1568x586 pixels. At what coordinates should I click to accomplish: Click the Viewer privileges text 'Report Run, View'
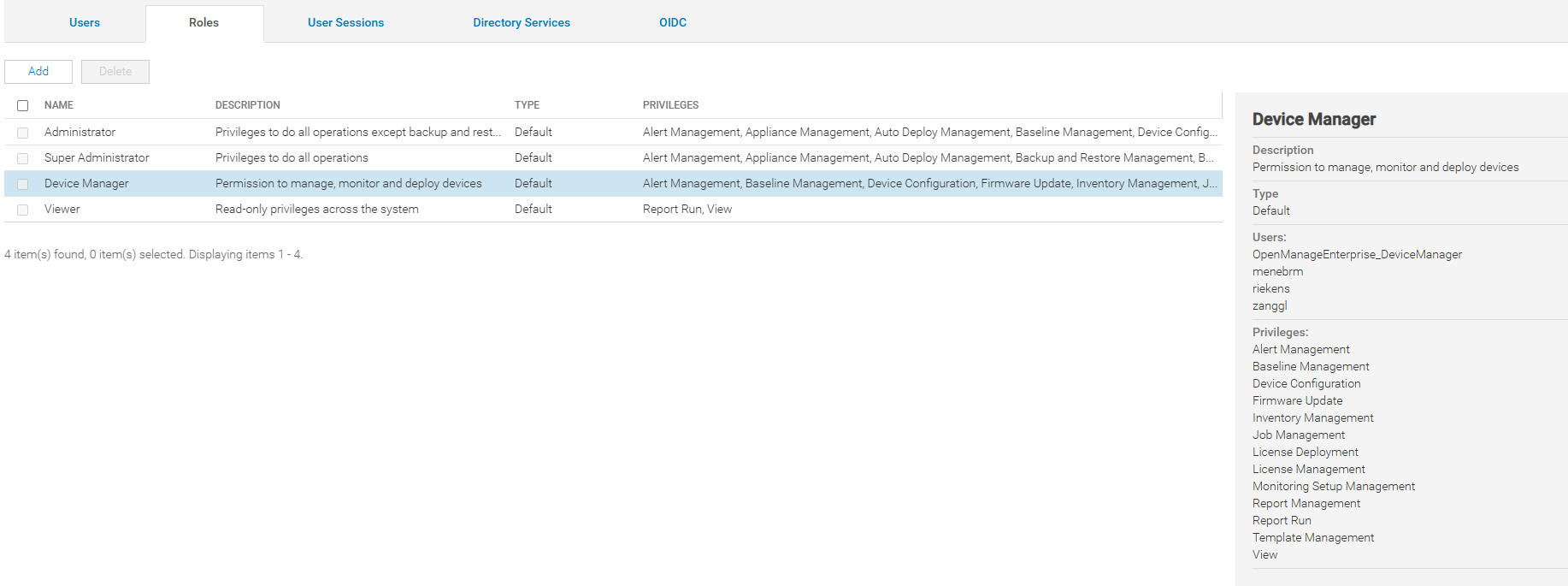687,209
